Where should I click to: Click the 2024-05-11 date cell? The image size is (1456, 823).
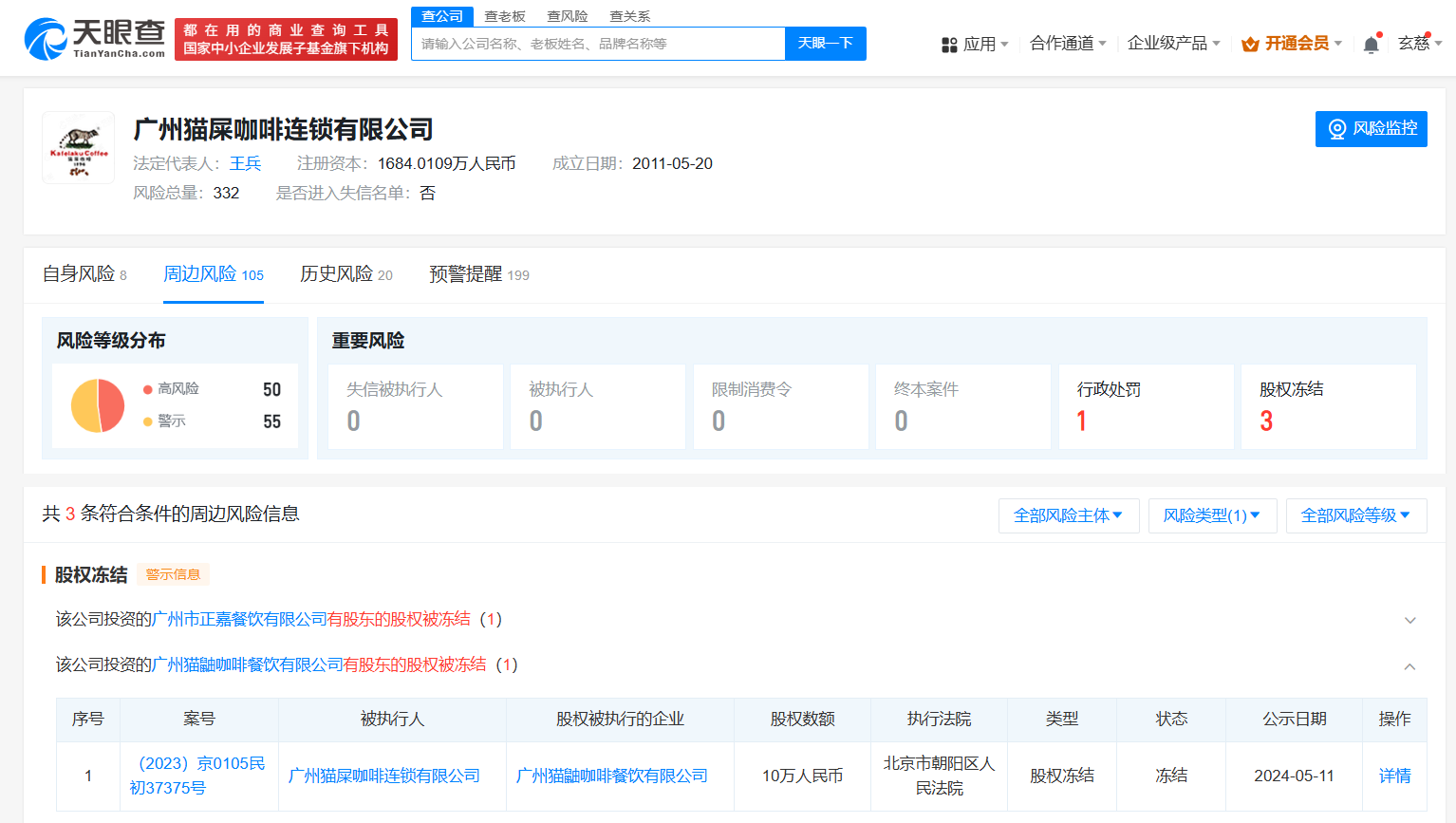[x=1294, y=776]
